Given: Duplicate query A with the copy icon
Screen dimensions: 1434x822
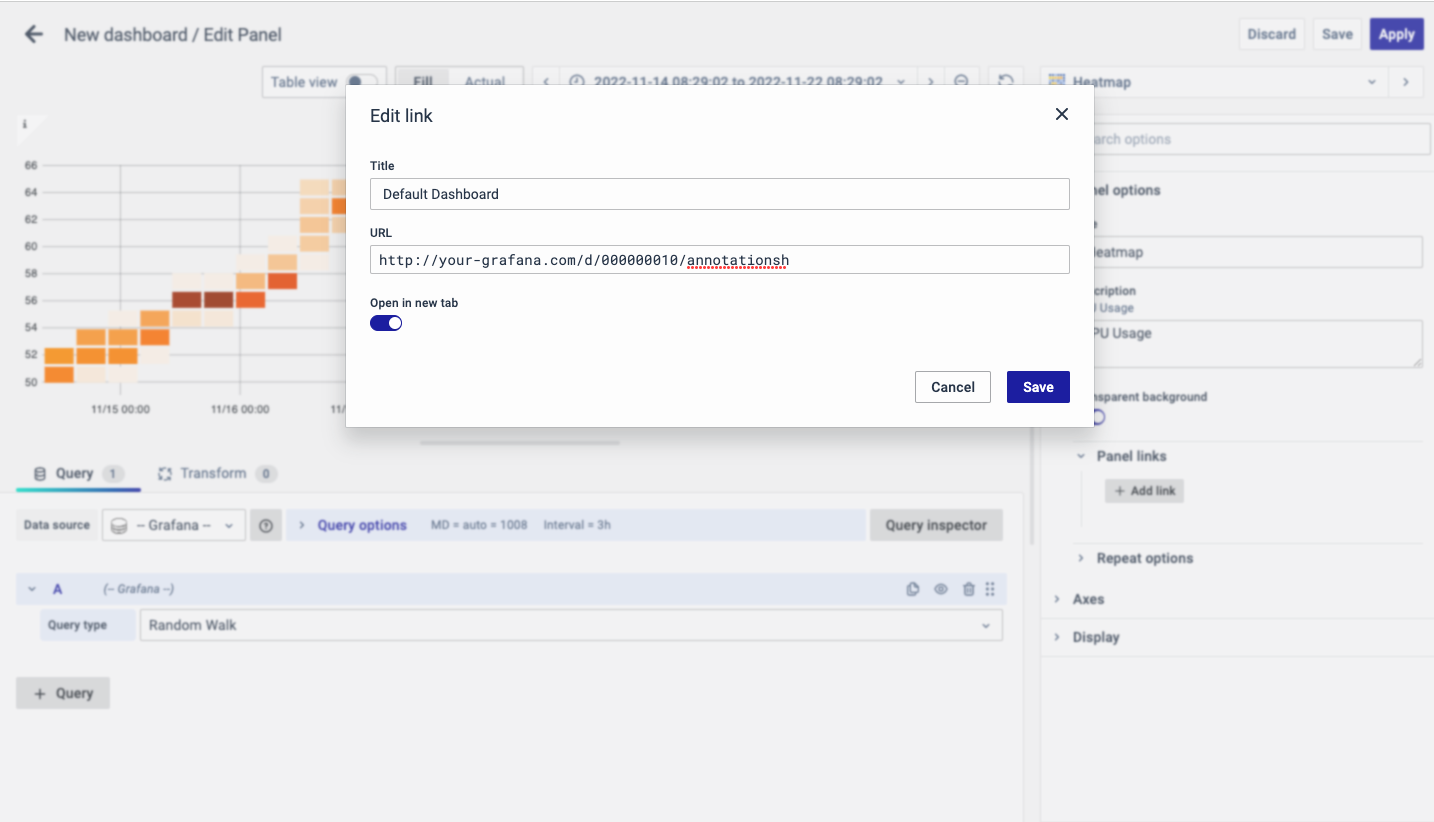Looking at the screenshot, I should [912, 589].
